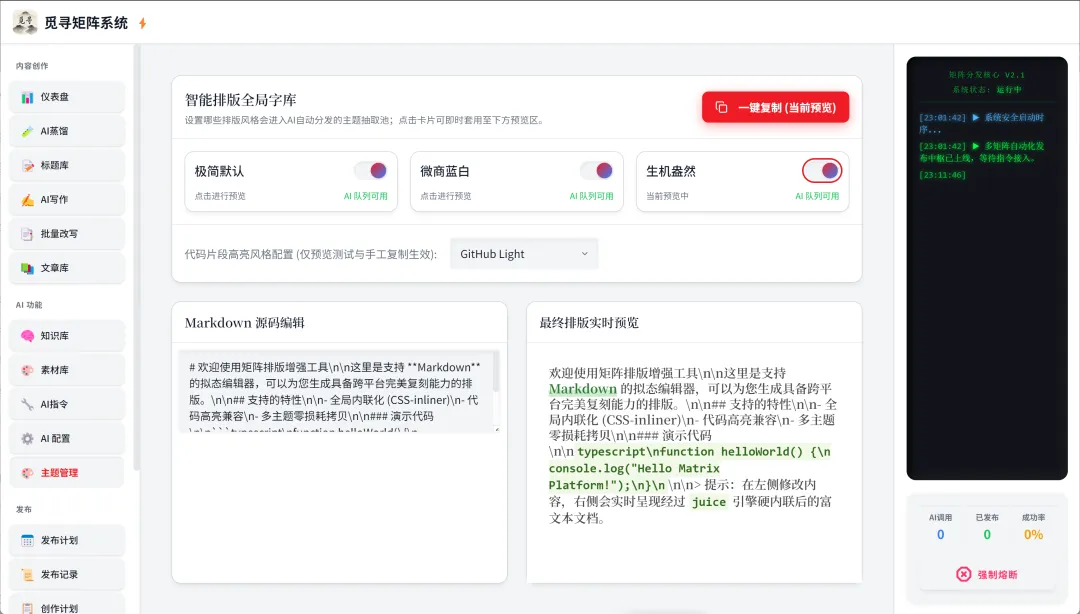Viewport: 1080px width, 614px height.
Task: Click the 素材库 palette icon
Action: 28,370
